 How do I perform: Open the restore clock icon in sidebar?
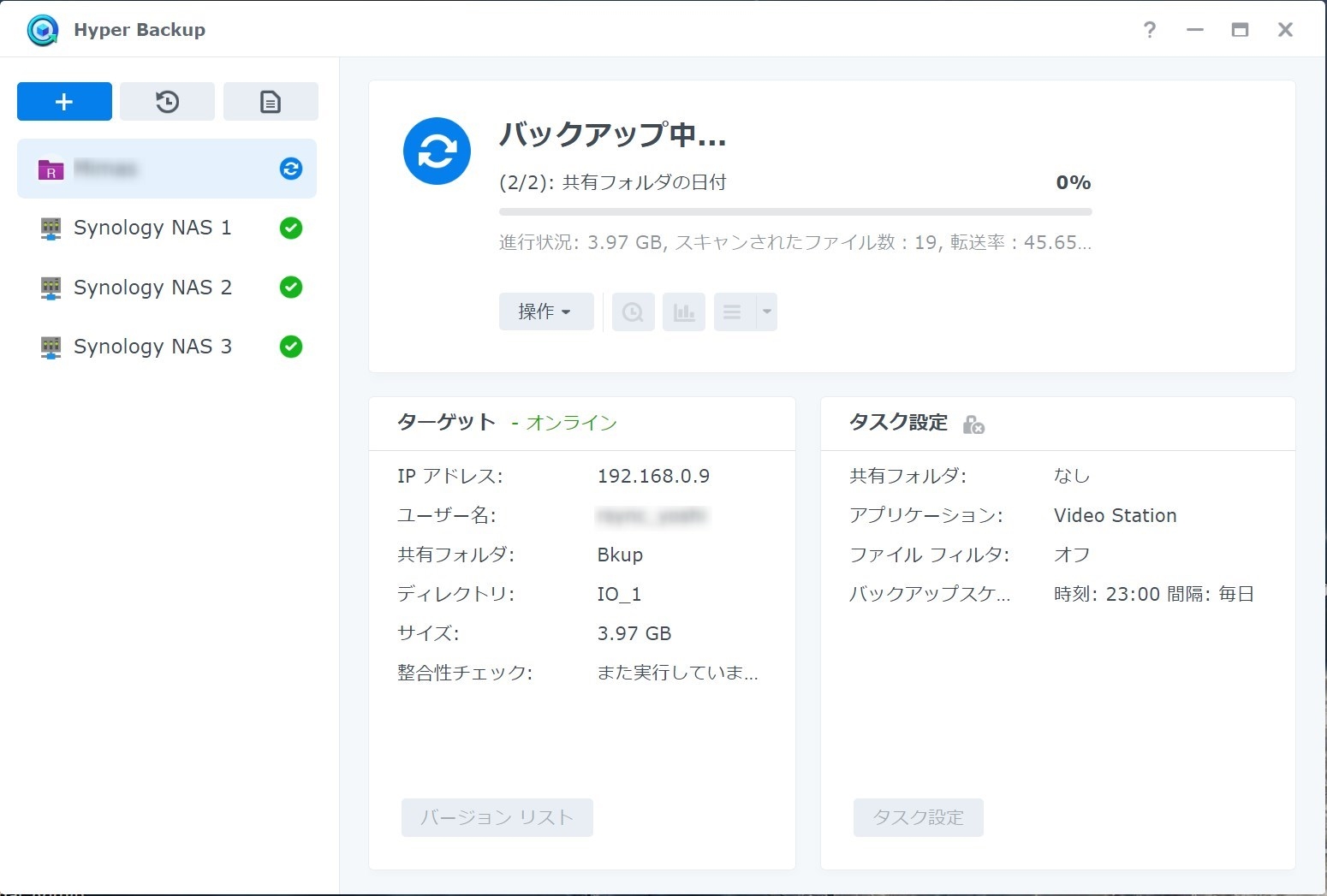pyautogui.click(x=167, y=102)
